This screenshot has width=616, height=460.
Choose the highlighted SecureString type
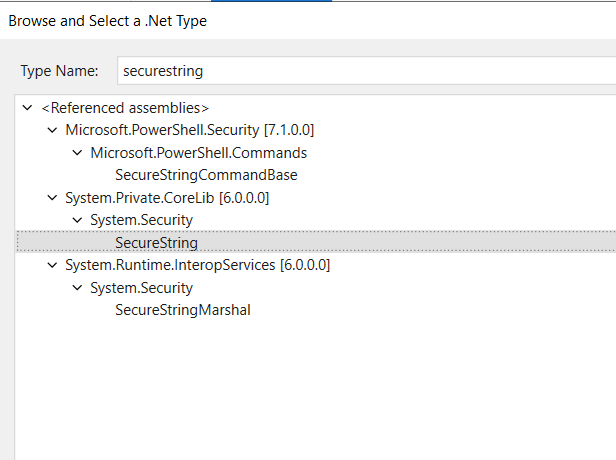coord(157,243)
